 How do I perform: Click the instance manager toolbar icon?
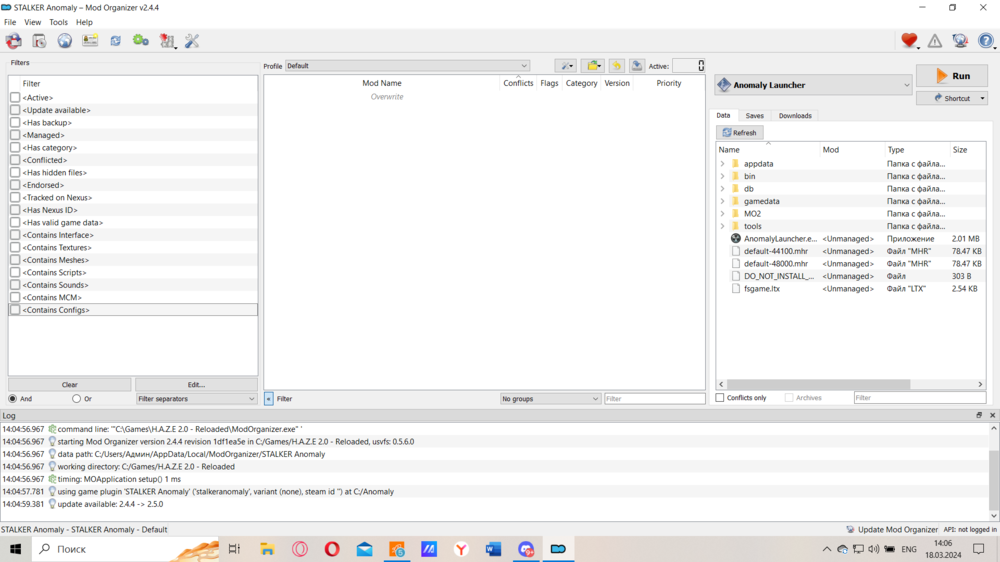(x=13, y=41)
